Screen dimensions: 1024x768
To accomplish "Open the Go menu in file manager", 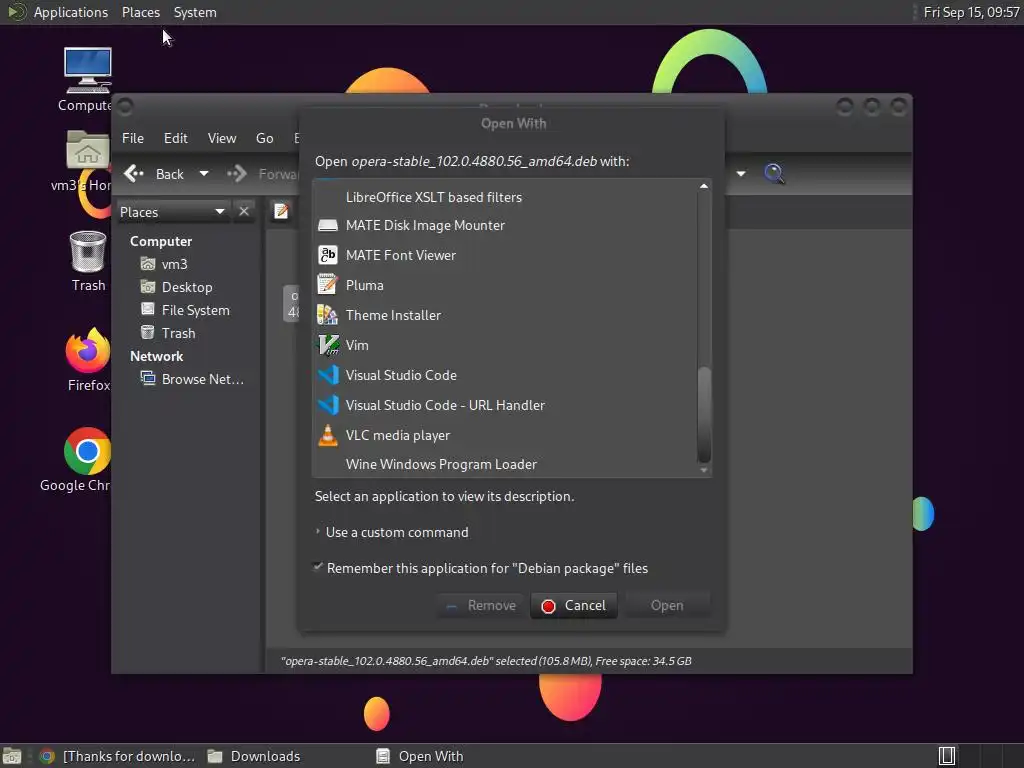I will [264, 138].
